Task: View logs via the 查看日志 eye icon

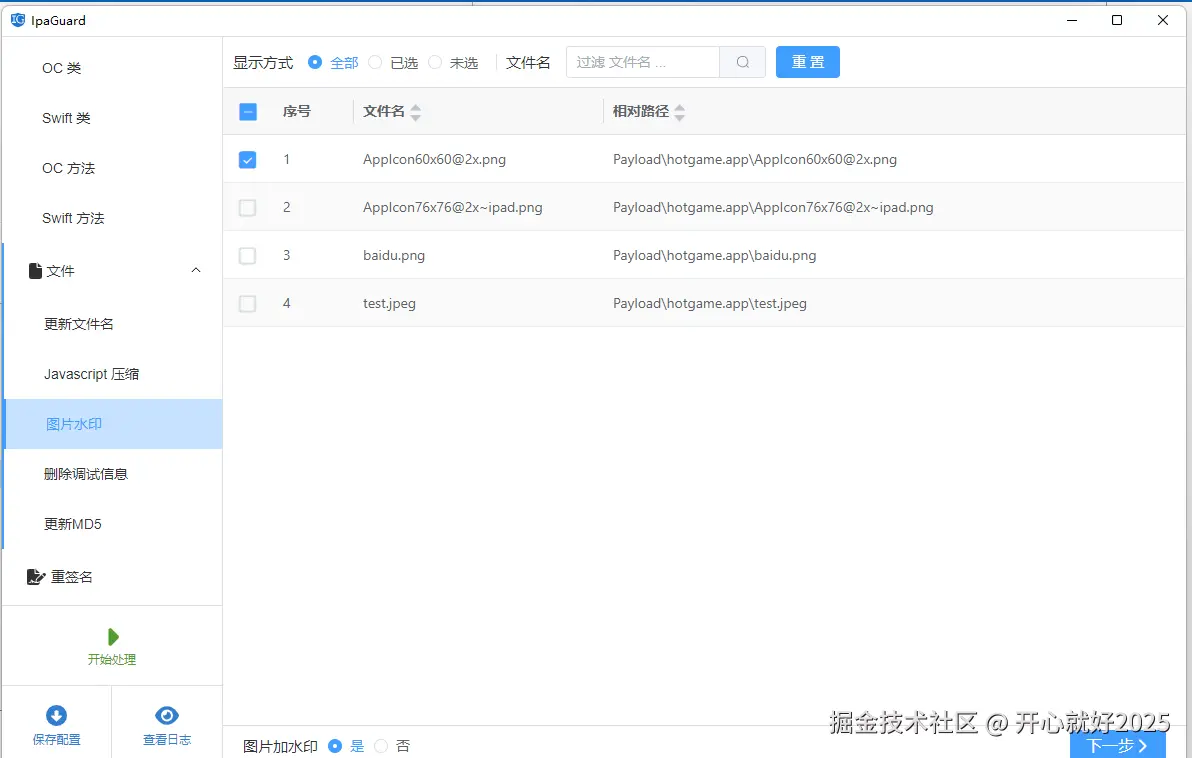Action: click(x=166, y=715)
